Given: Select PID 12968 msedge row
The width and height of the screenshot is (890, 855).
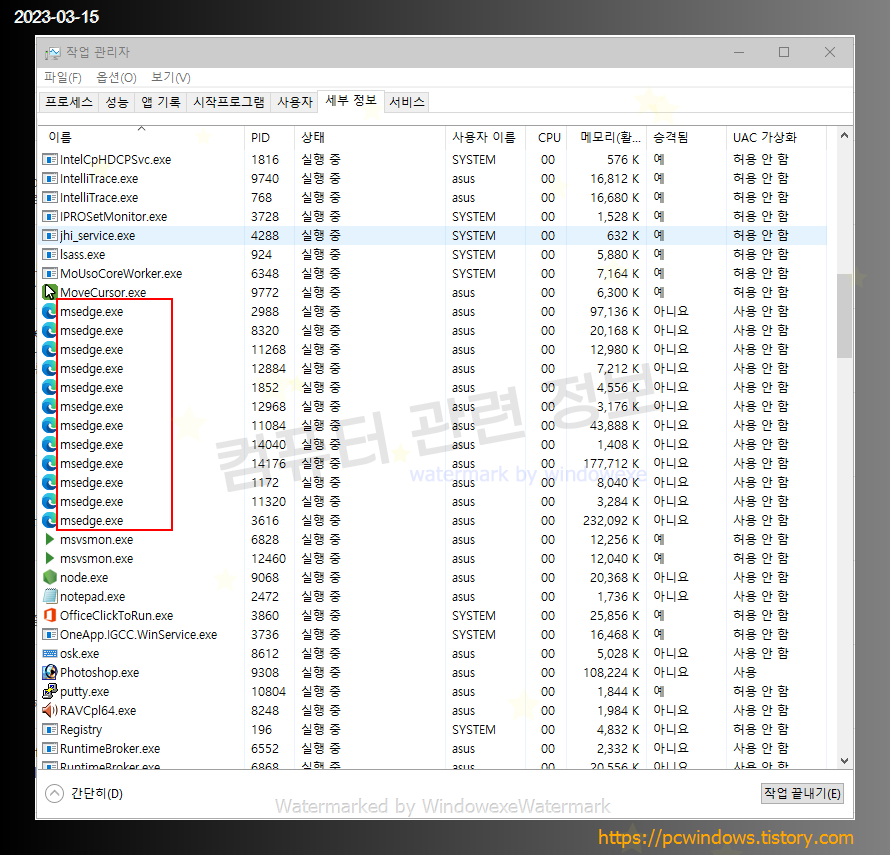Looking at the screenshot, I should [268, 406].
